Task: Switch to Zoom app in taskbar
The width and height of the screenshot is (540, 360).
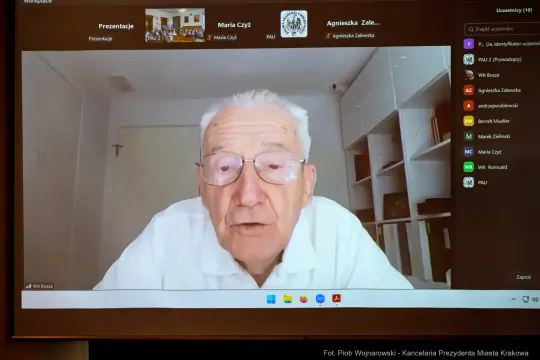Action: (x=320, y=299)
